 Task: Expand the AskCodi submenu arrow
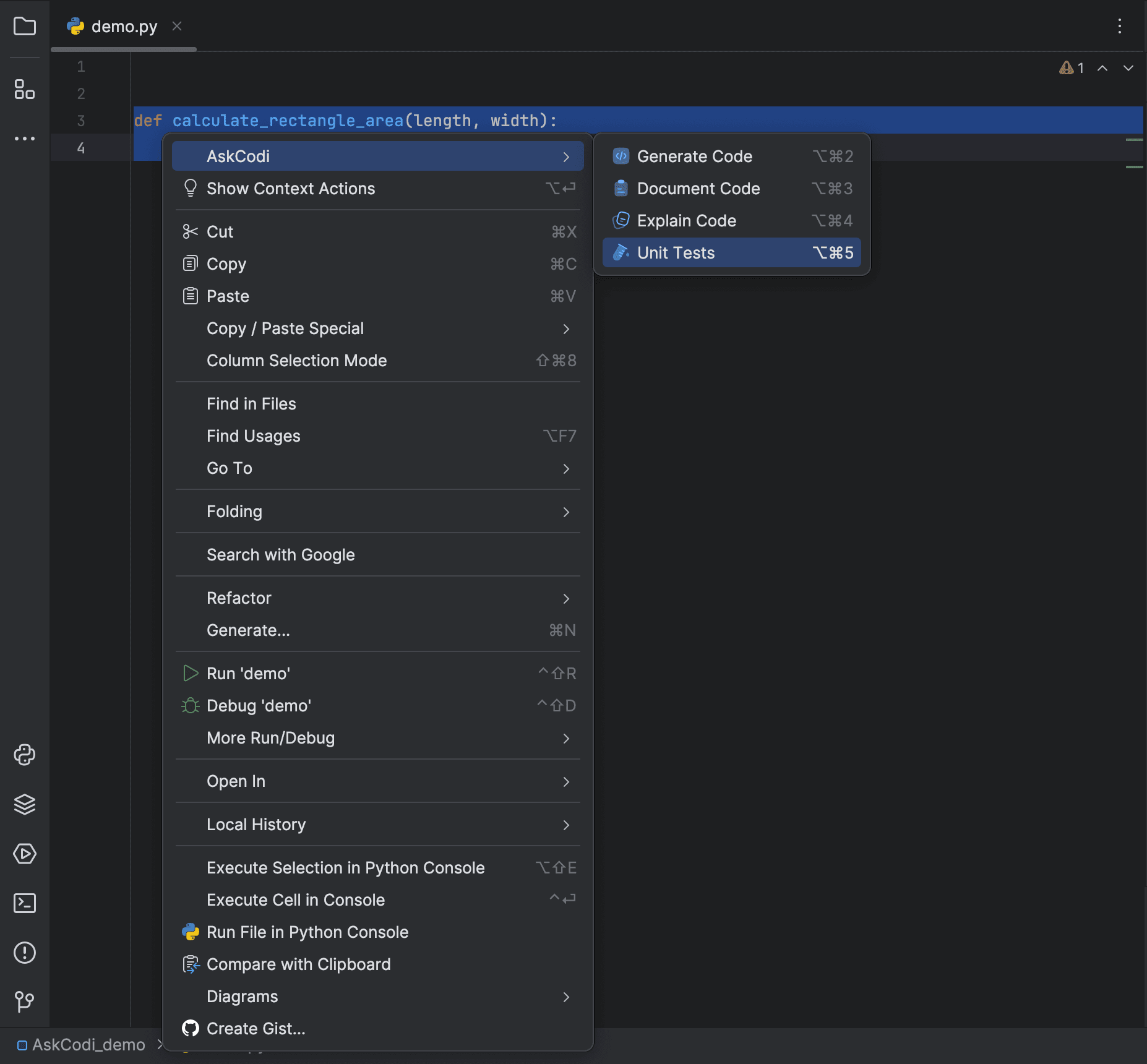tap(566, 157)
